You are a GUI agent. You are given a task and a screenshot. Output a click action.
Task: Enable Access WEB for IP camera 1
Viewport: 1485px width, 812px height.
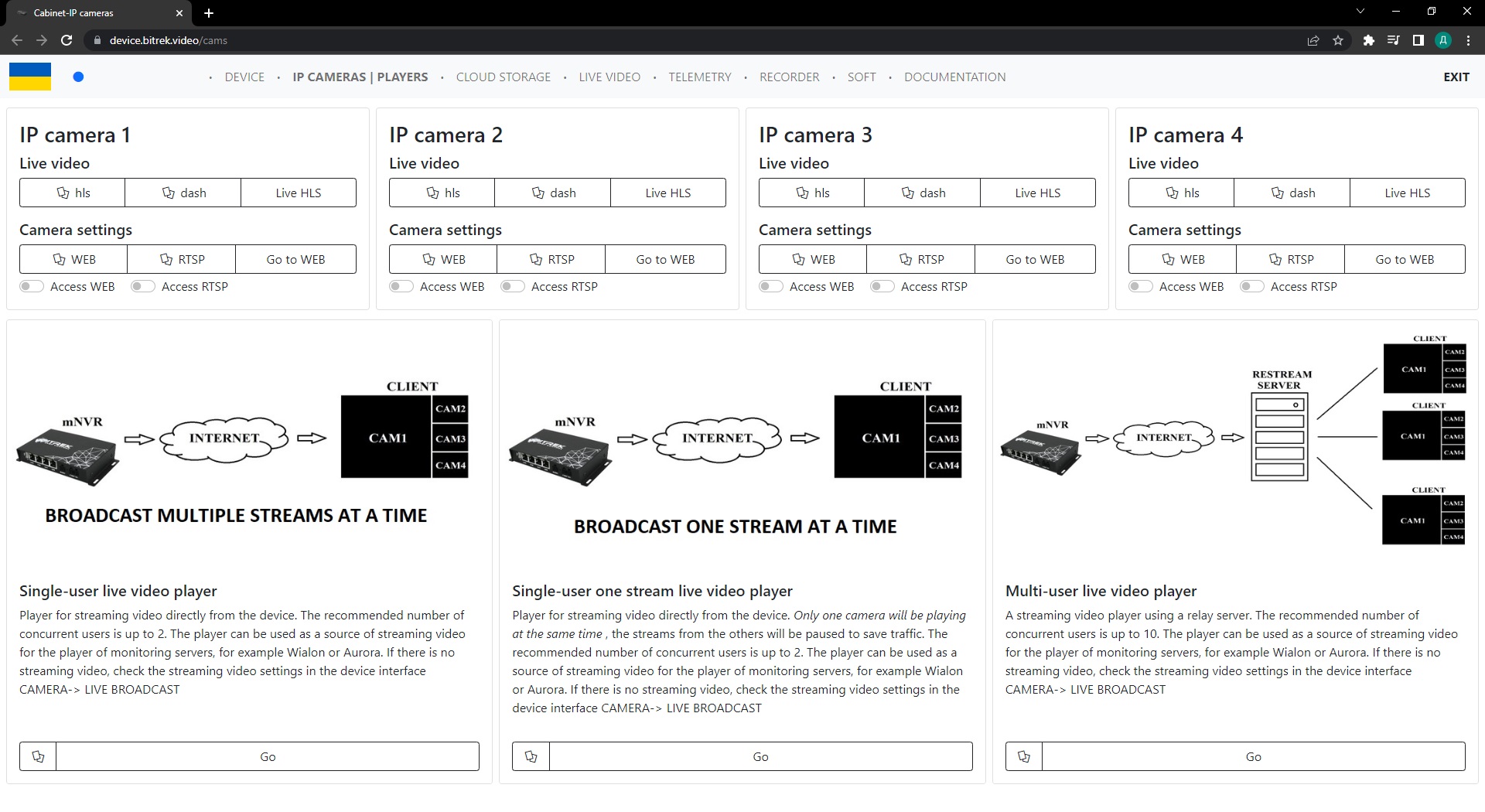[32, 286]
